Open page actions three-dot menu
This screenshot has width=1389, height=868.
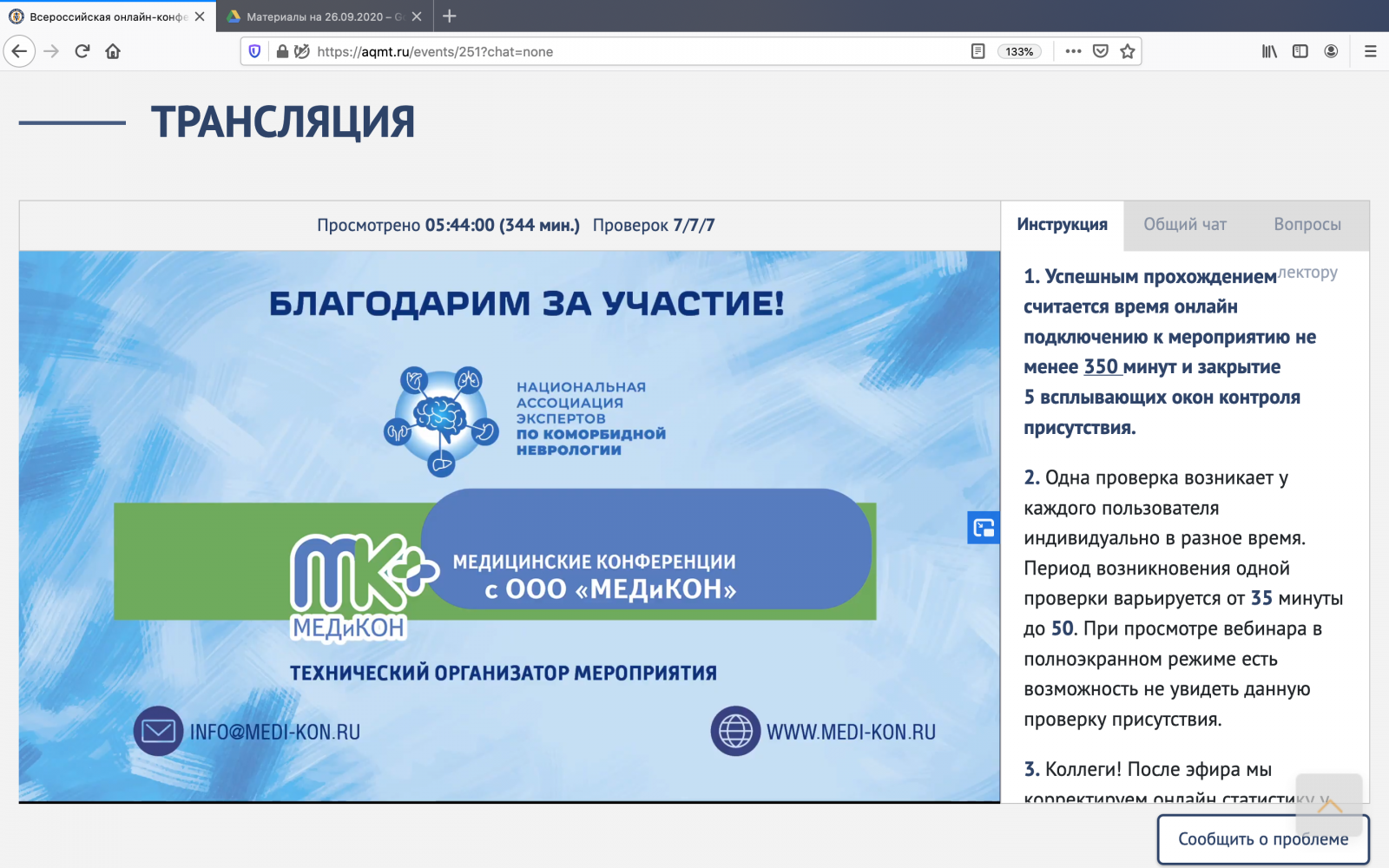[x=1073, y=51]
